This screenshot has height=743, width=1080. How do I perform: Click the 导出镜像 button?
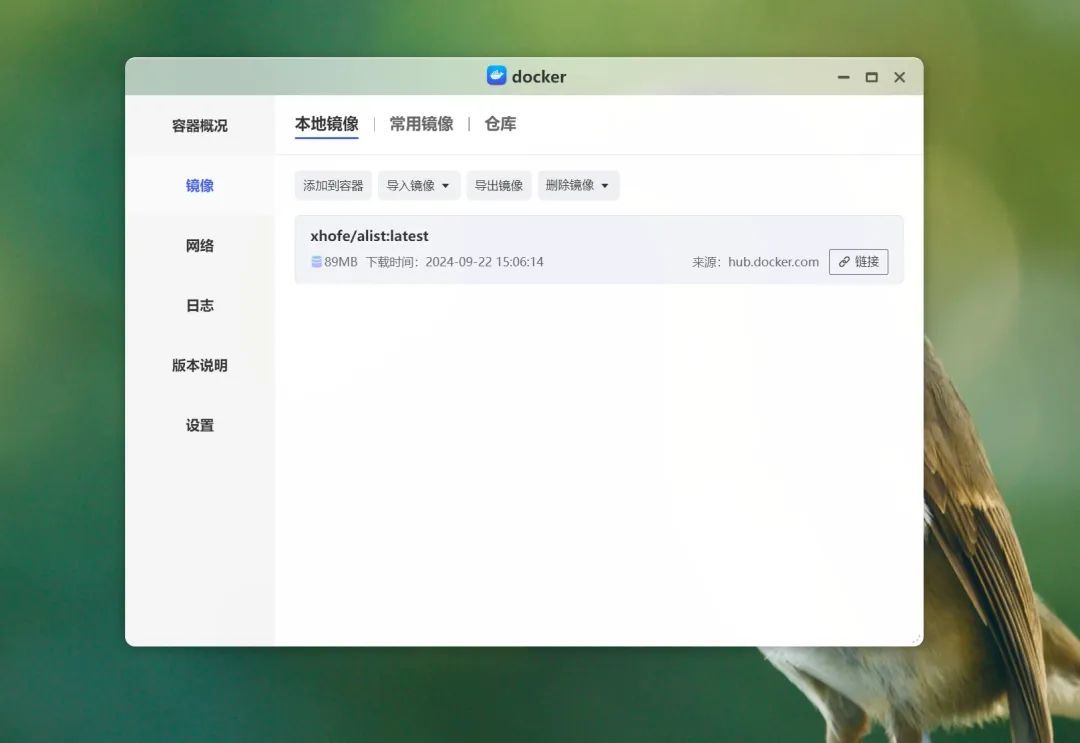499,185
